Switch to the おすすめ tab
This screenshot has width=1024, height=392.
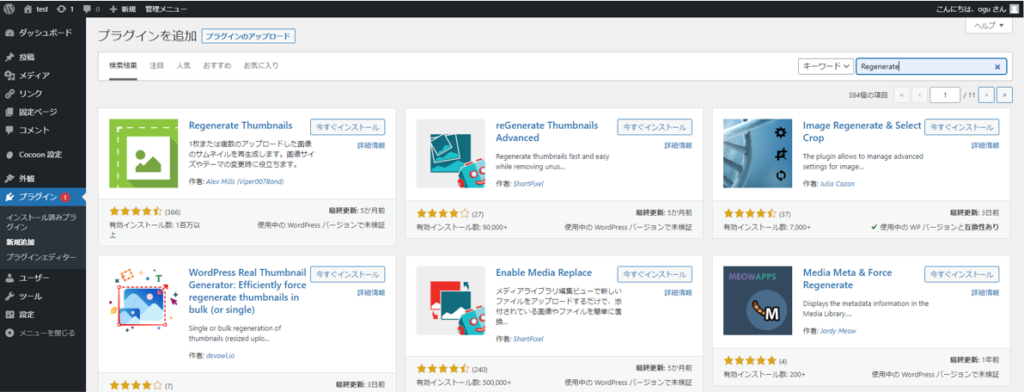pos(217,65)
